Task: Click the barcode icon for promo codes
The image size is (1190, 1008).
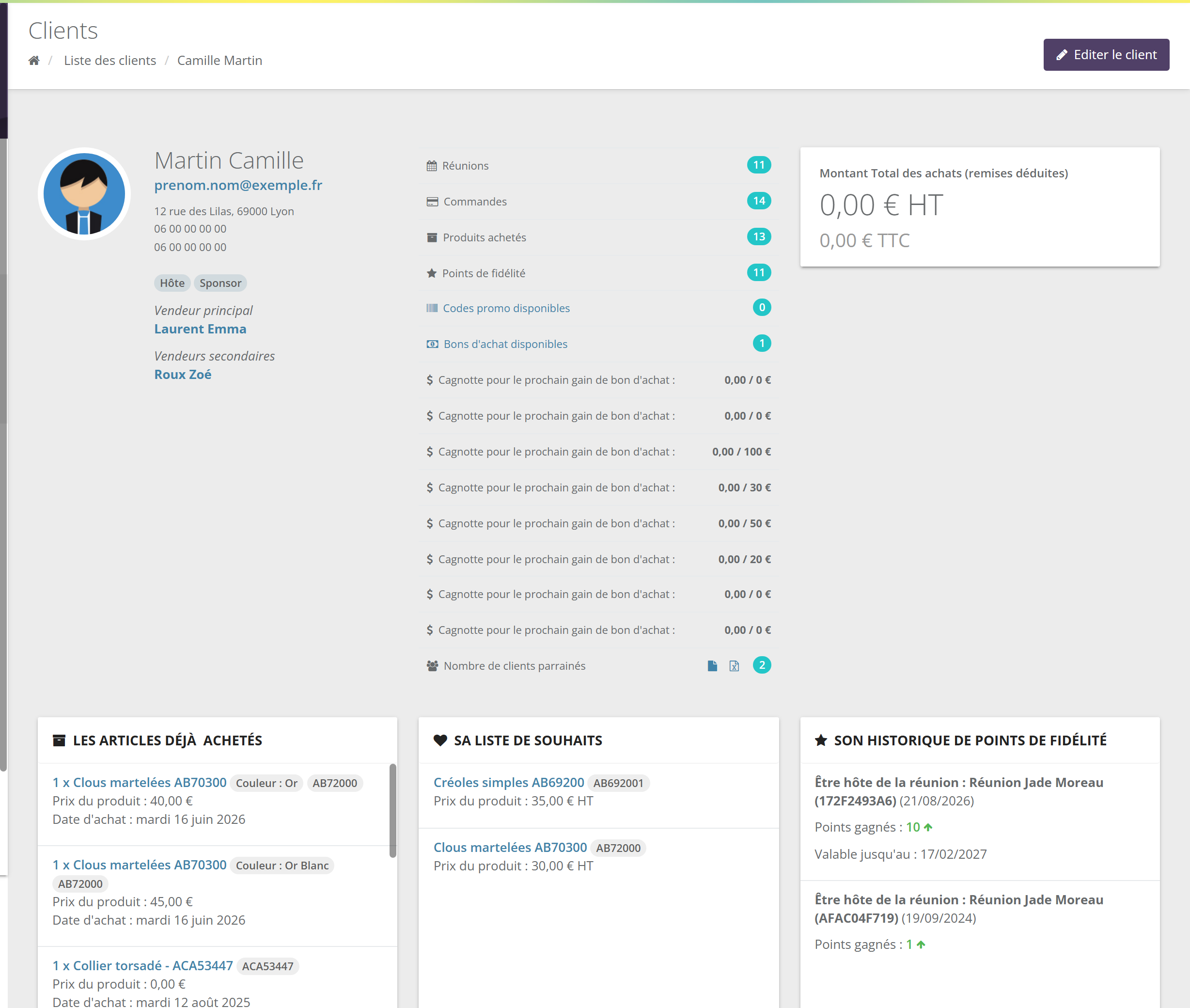Action: pyautogui.click(x=432, y=308)
